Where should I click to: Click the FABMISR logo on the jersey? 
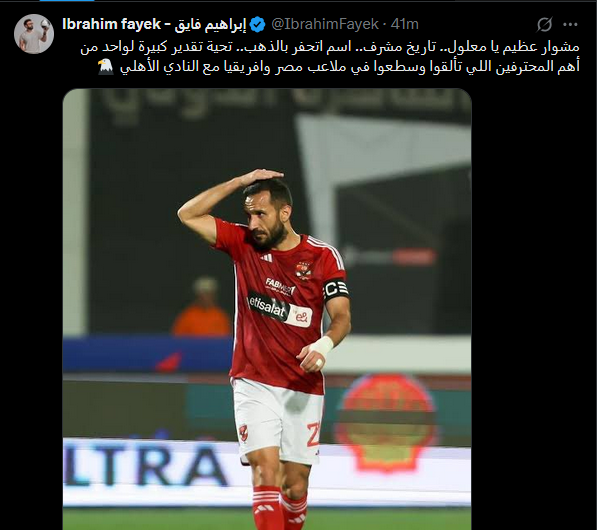280,286
